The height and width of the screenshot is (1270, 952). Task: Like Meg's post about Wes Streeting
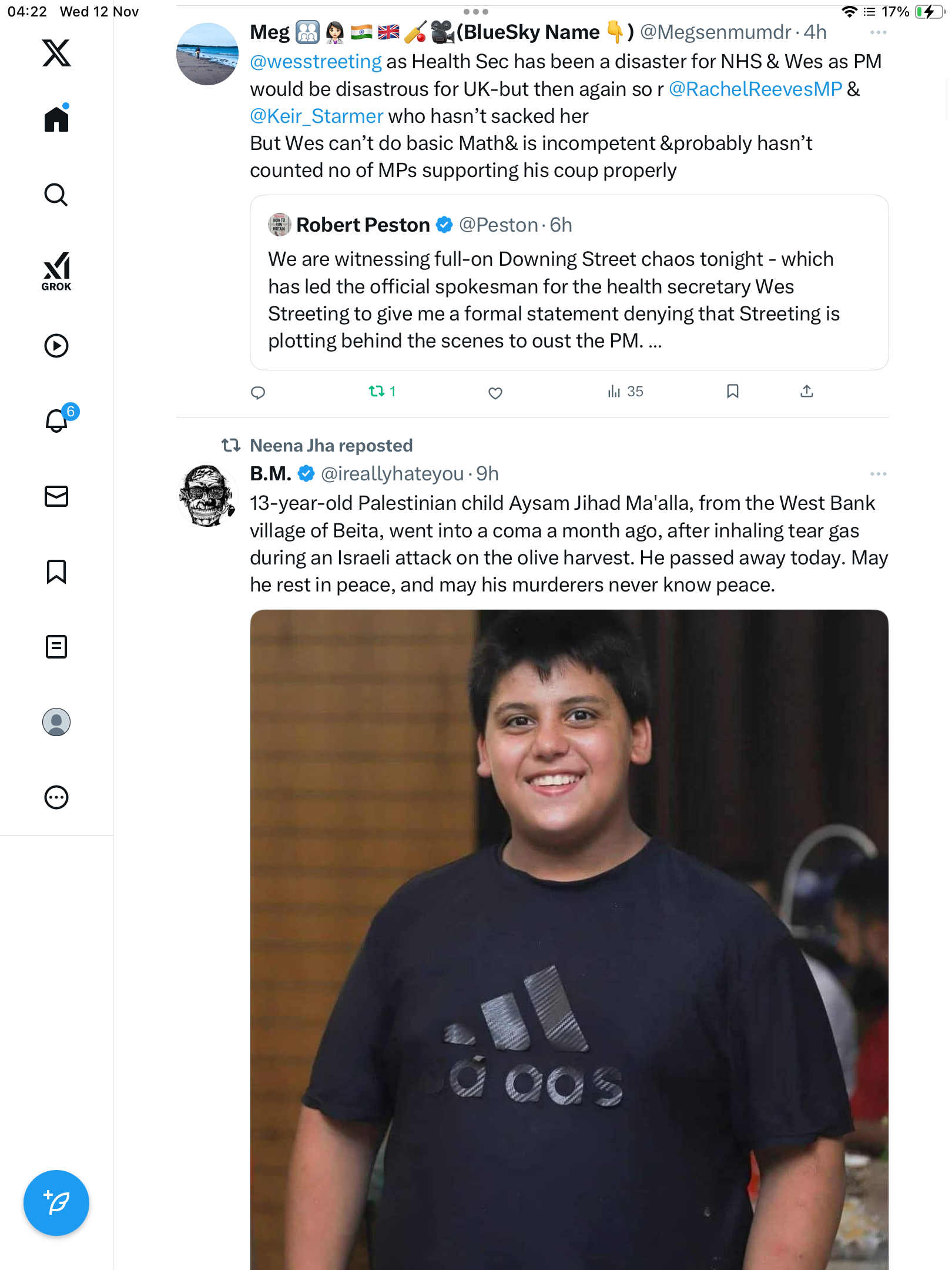click(x=495, y=393)
